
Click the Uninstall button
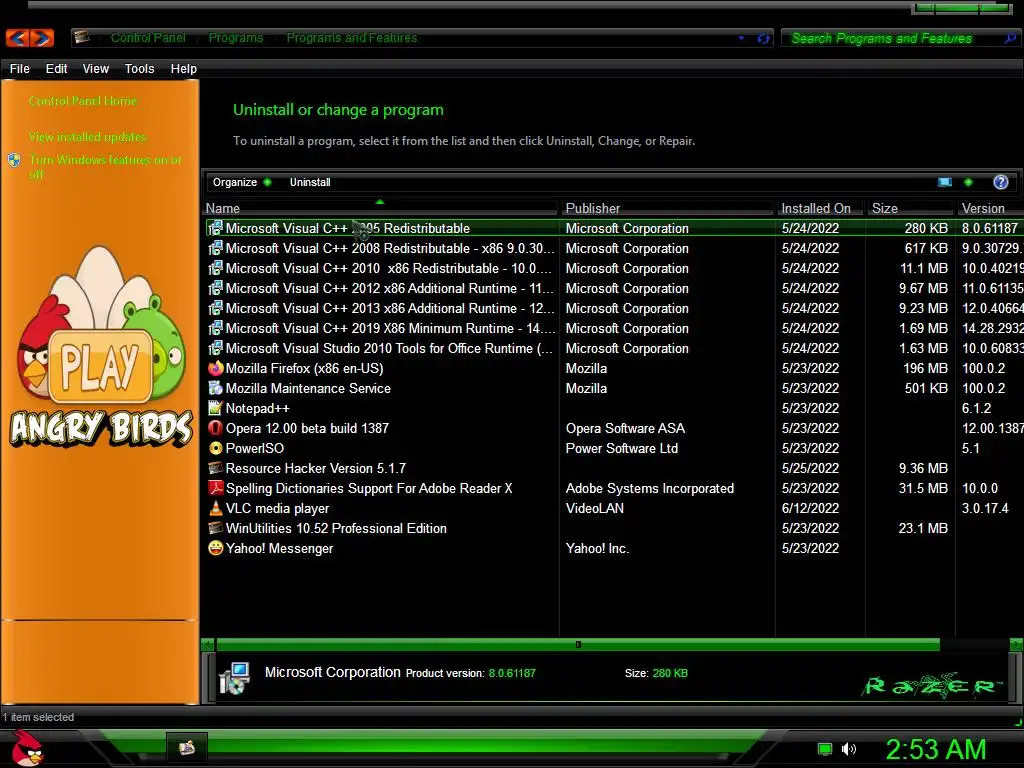[x=310, y=182]
